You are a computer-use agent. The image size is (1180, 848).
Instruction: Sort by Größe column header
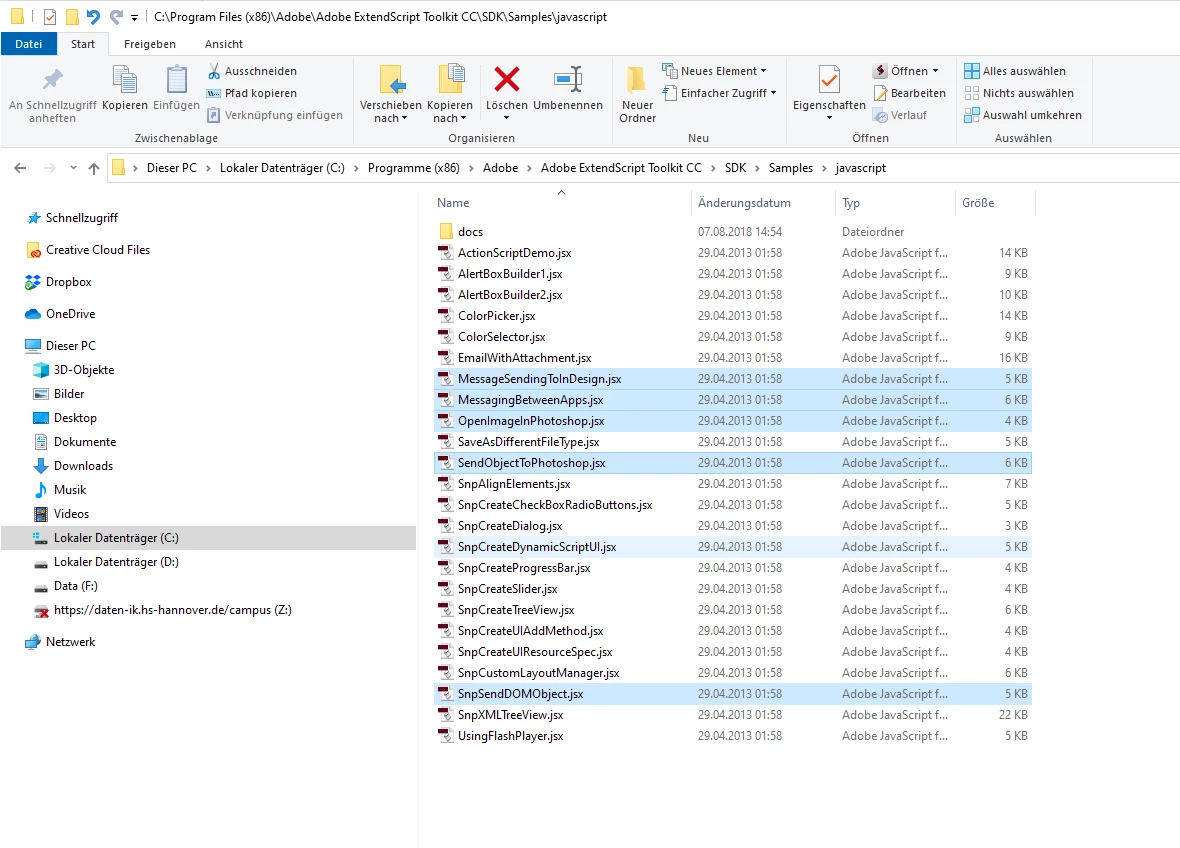[x=995, y=202]
